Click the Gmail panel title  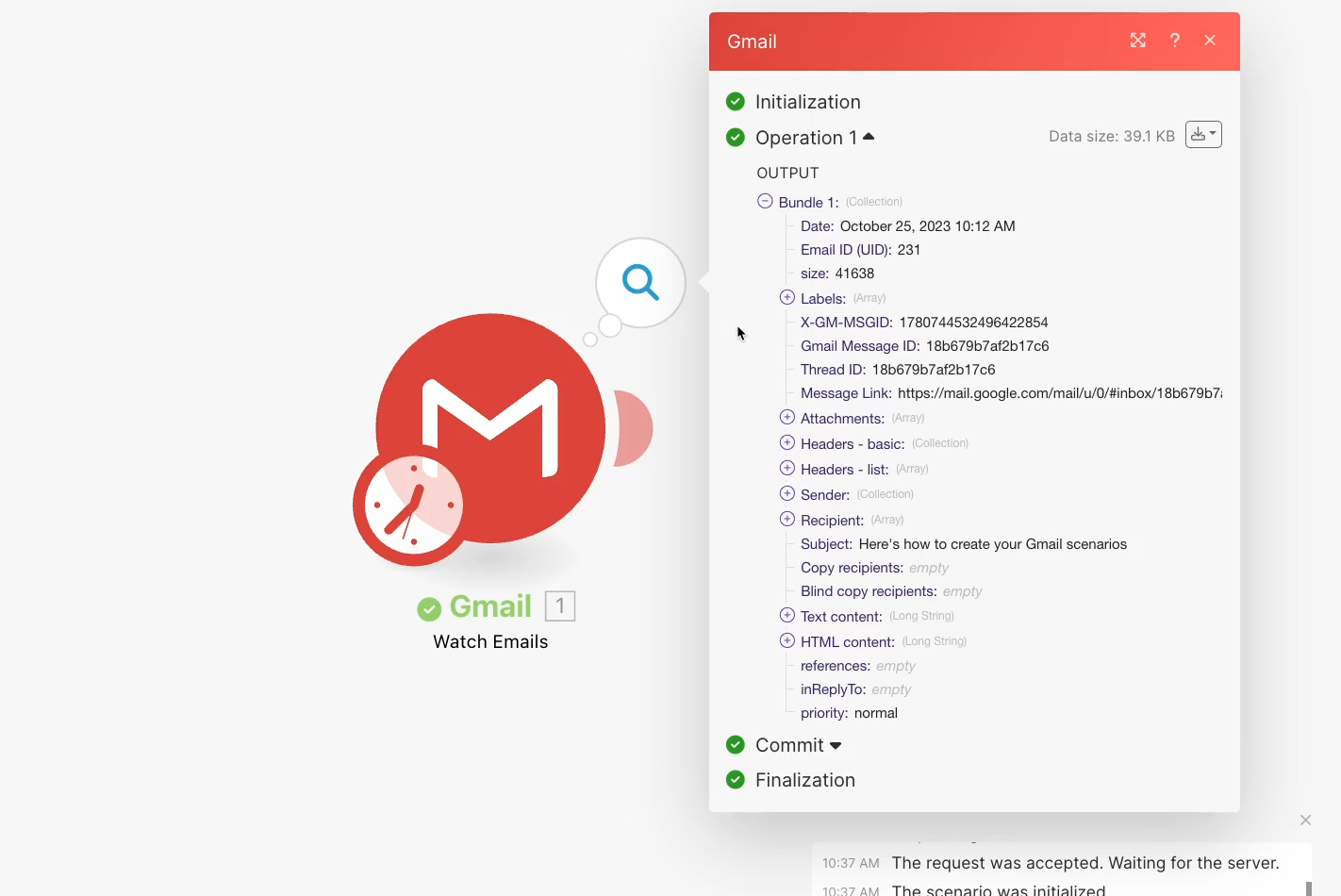[x=752, y=41]
